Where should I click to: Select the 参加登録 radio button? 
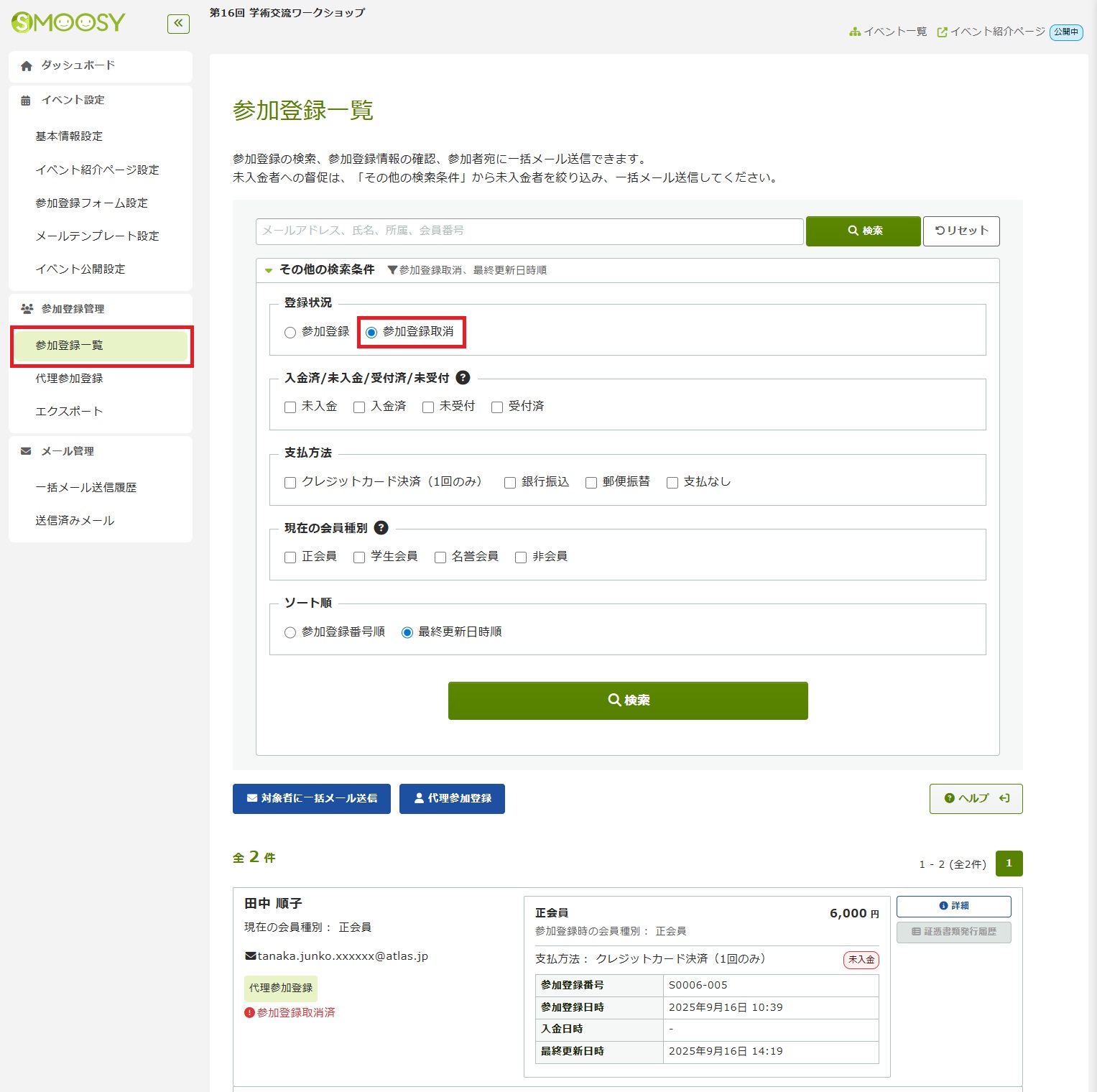click(x=290, y=332)
